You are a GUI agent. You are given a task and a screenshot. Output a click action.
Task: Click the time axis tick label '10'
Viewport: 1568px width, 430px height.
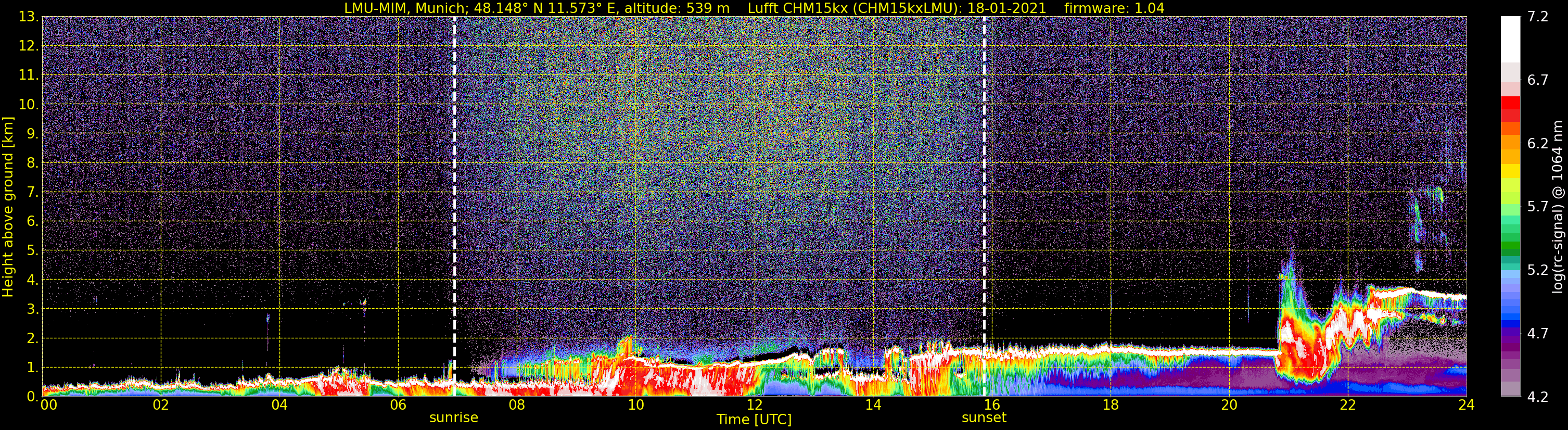[635, 406]
